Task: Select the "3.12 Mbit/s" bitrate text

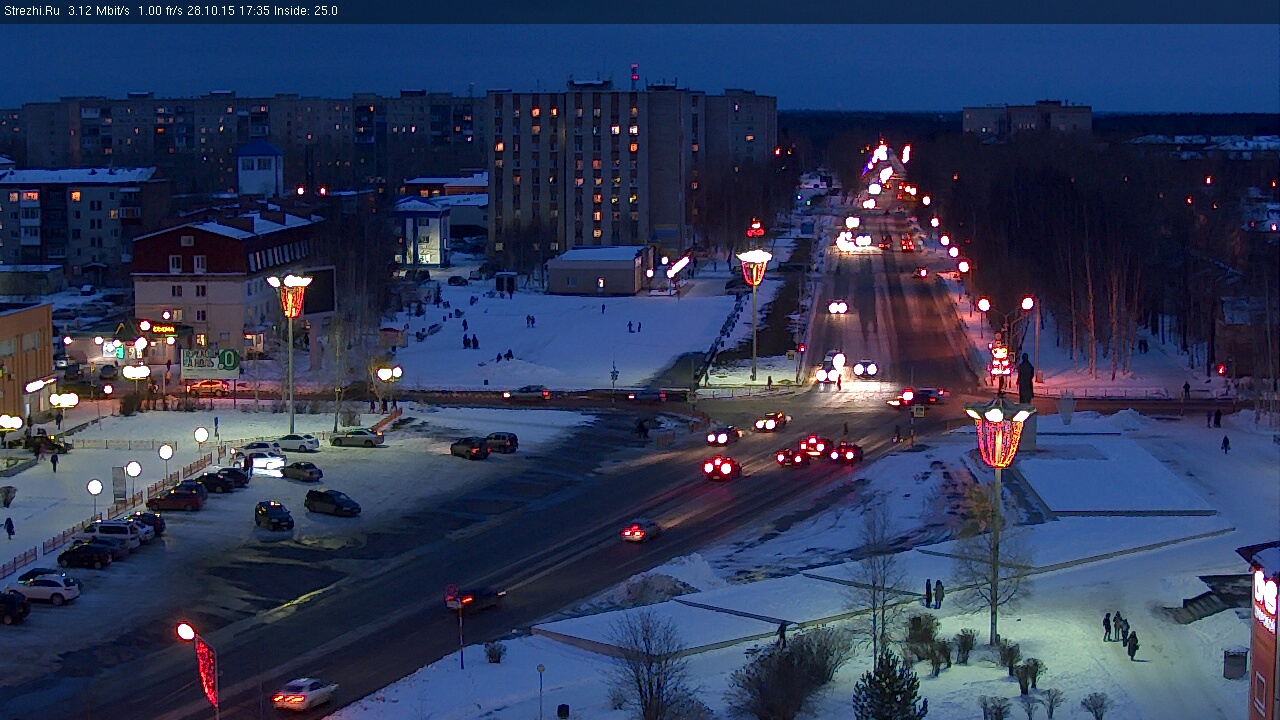Action: [99, 11]
